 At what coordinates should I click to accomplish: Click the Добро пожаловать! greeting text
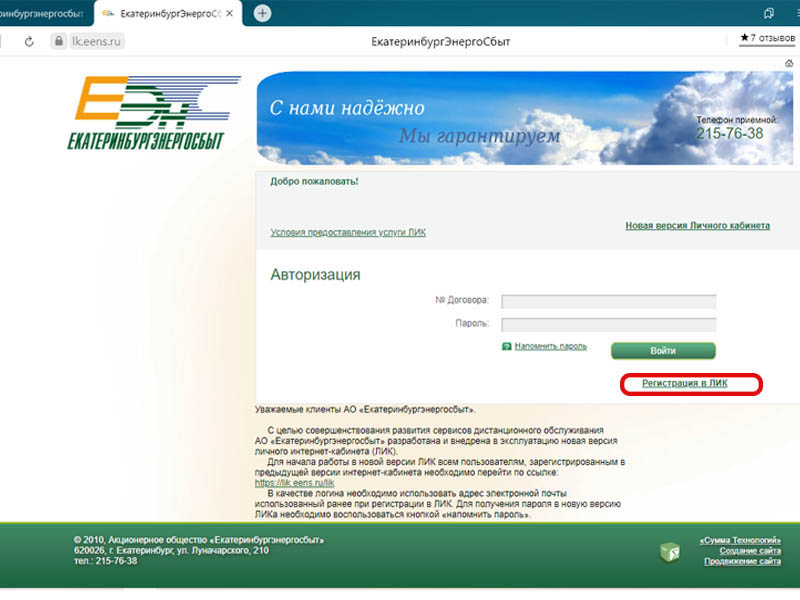[x=314, y=181]
